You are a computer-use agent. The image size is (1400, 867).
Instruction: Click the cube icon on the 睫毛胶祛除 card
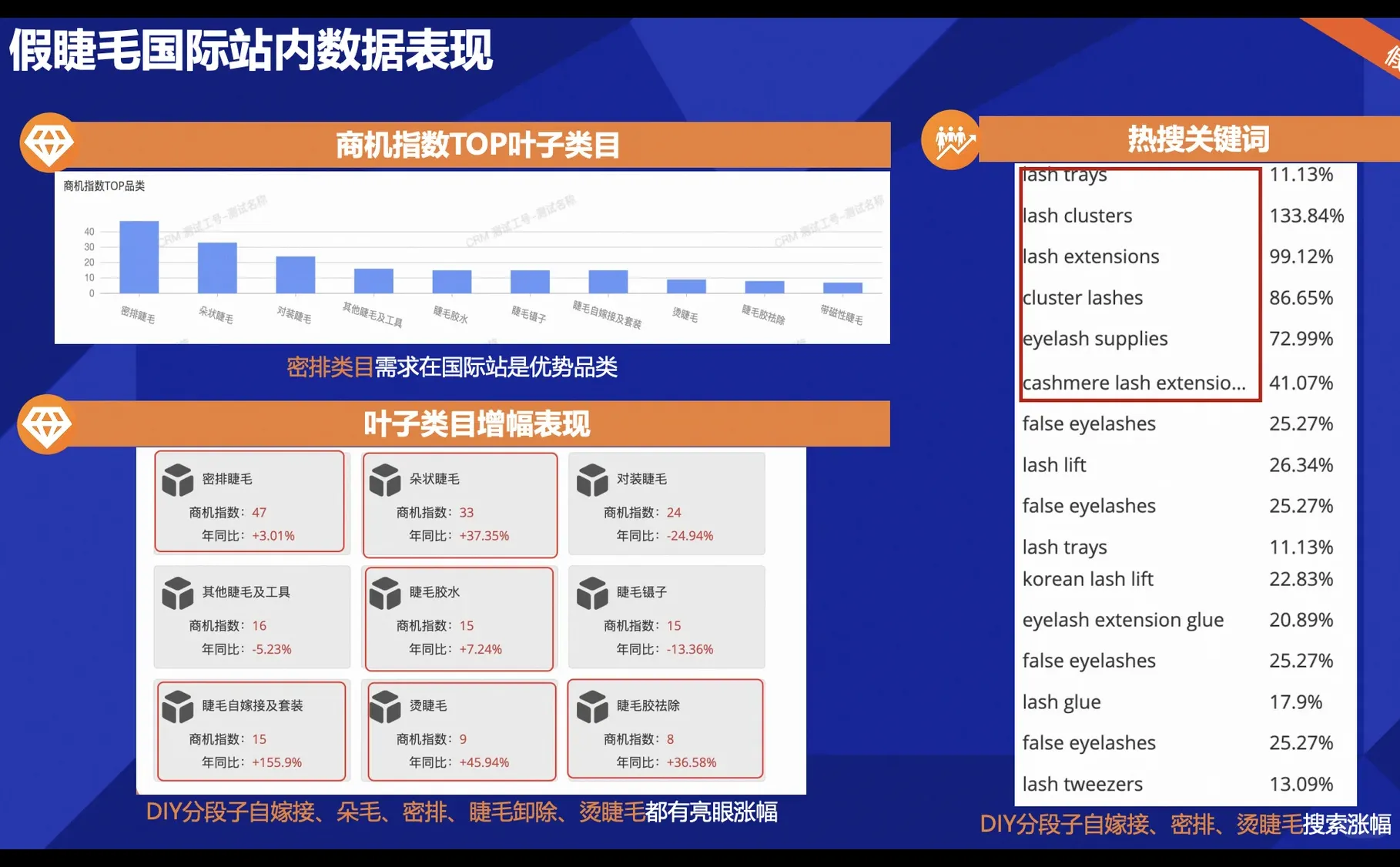[591, 706]
